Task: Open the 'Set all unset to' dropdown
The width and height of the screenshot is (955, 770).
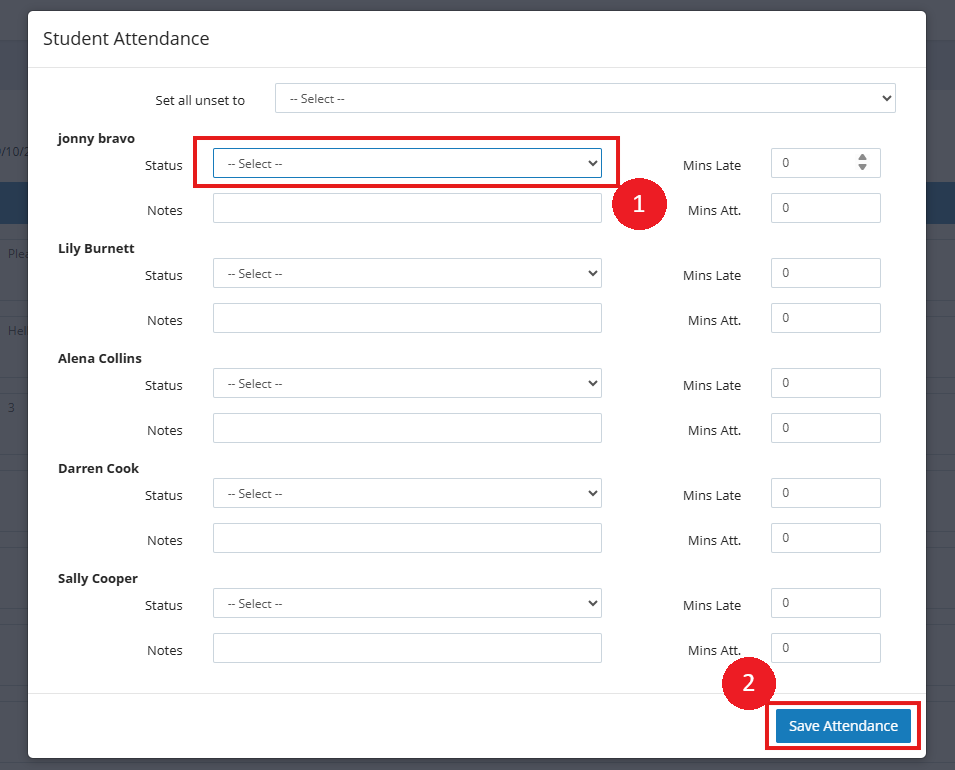Action: point(585,98)
